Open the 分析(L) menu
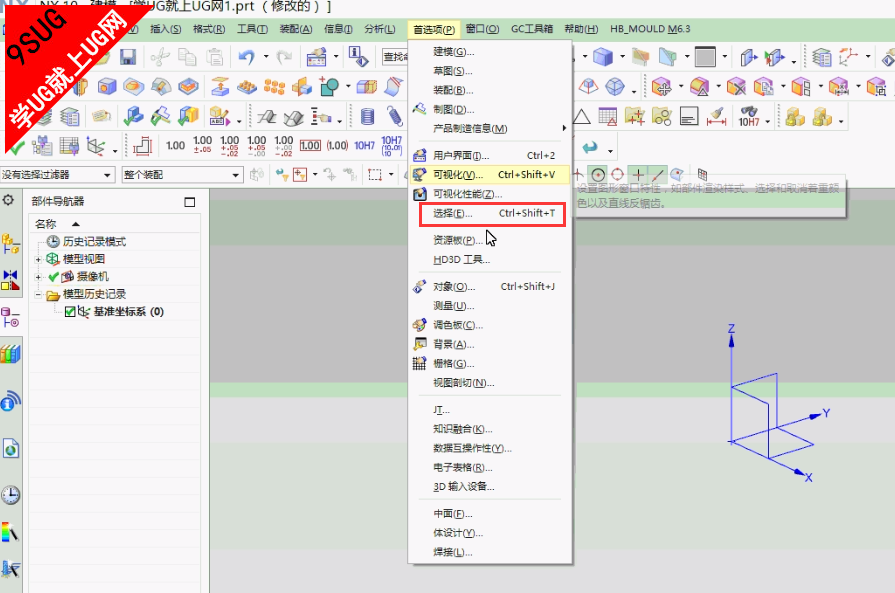This screenshot has height=593, width=895. (380, 29)
